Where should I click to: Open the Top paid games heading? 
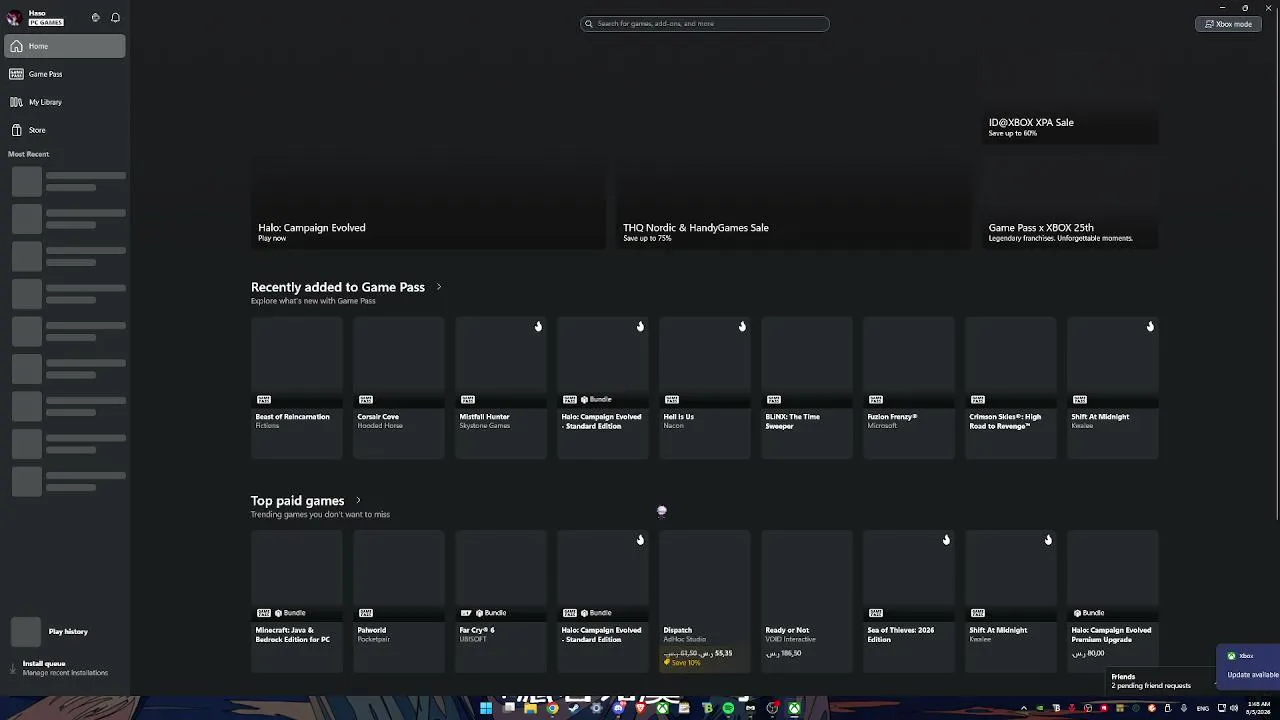click(297, 501)
